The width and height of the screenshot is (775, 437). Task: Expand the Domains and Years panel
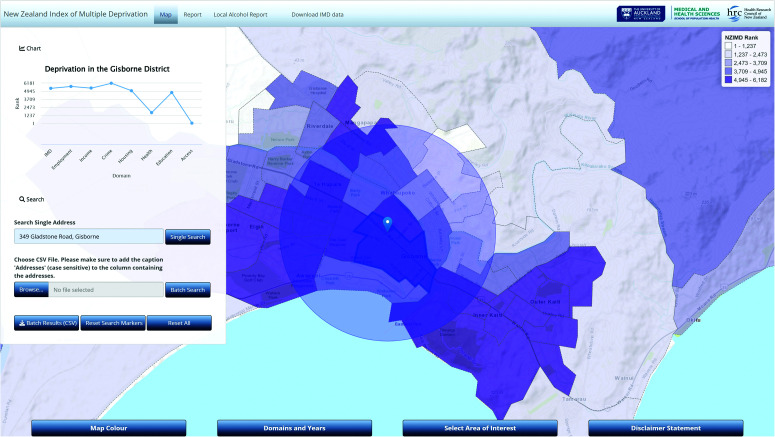pos(295,428)
